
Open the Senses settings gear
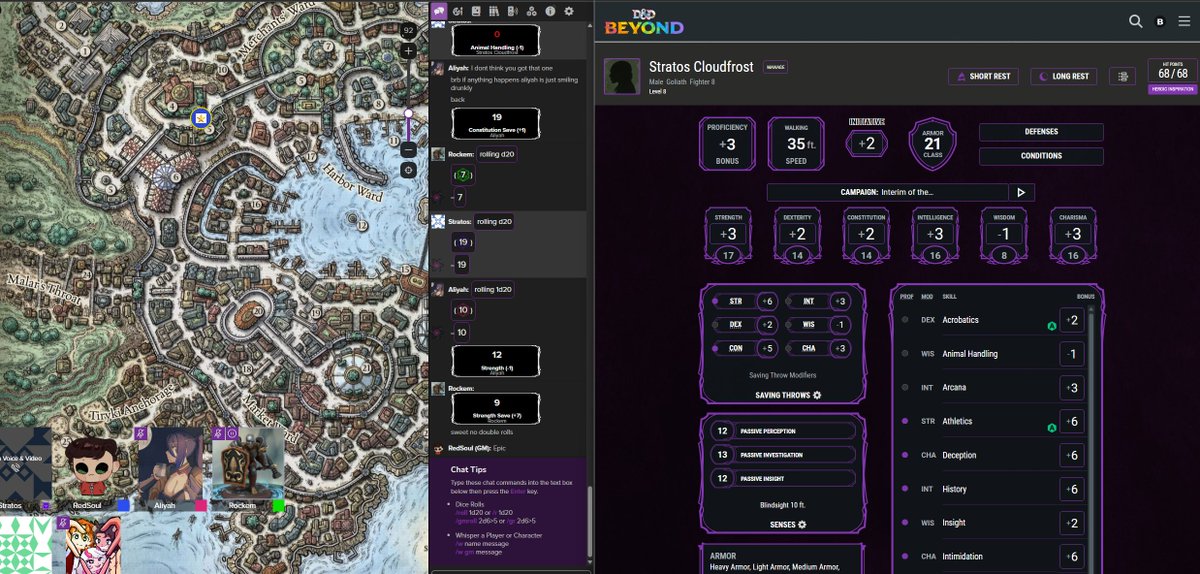(x=802, y=524)
